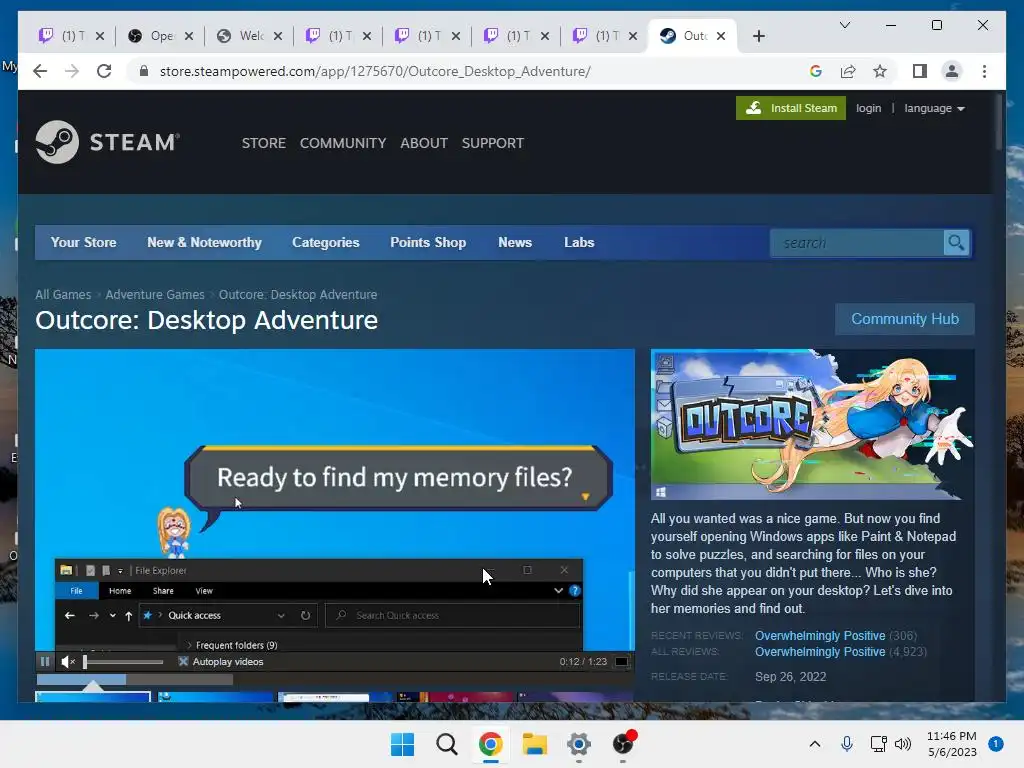Switch to the Ope browser tab

click(161, 36)
